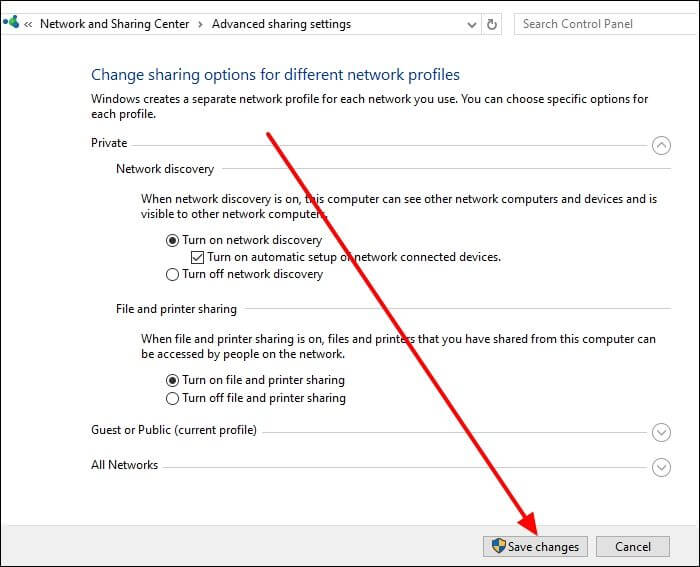Click Advanced sharing settings breadcrumb
This screenshot has height=567, width=700.
tap(281, 24)
